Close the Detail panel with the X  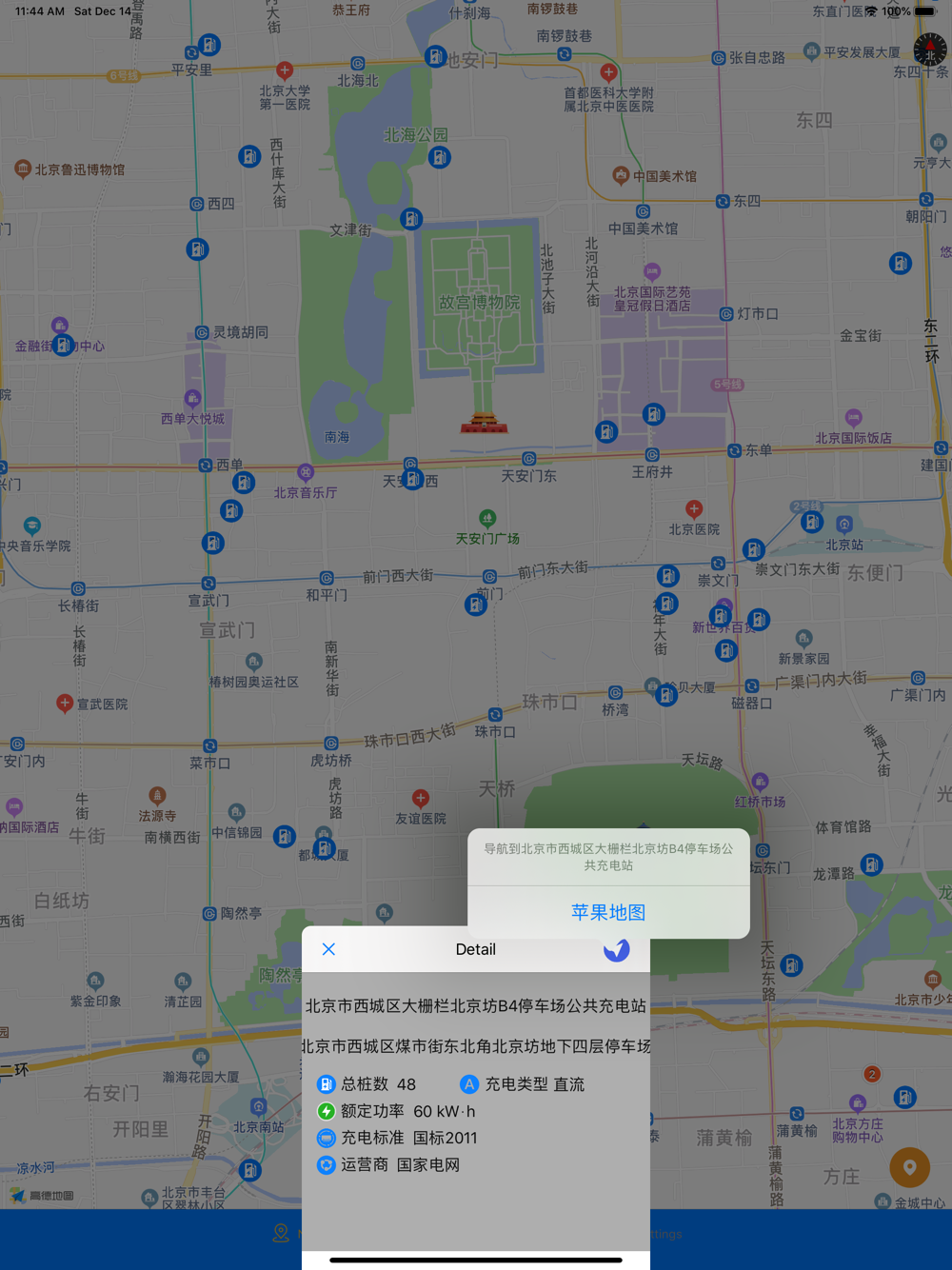328,949
